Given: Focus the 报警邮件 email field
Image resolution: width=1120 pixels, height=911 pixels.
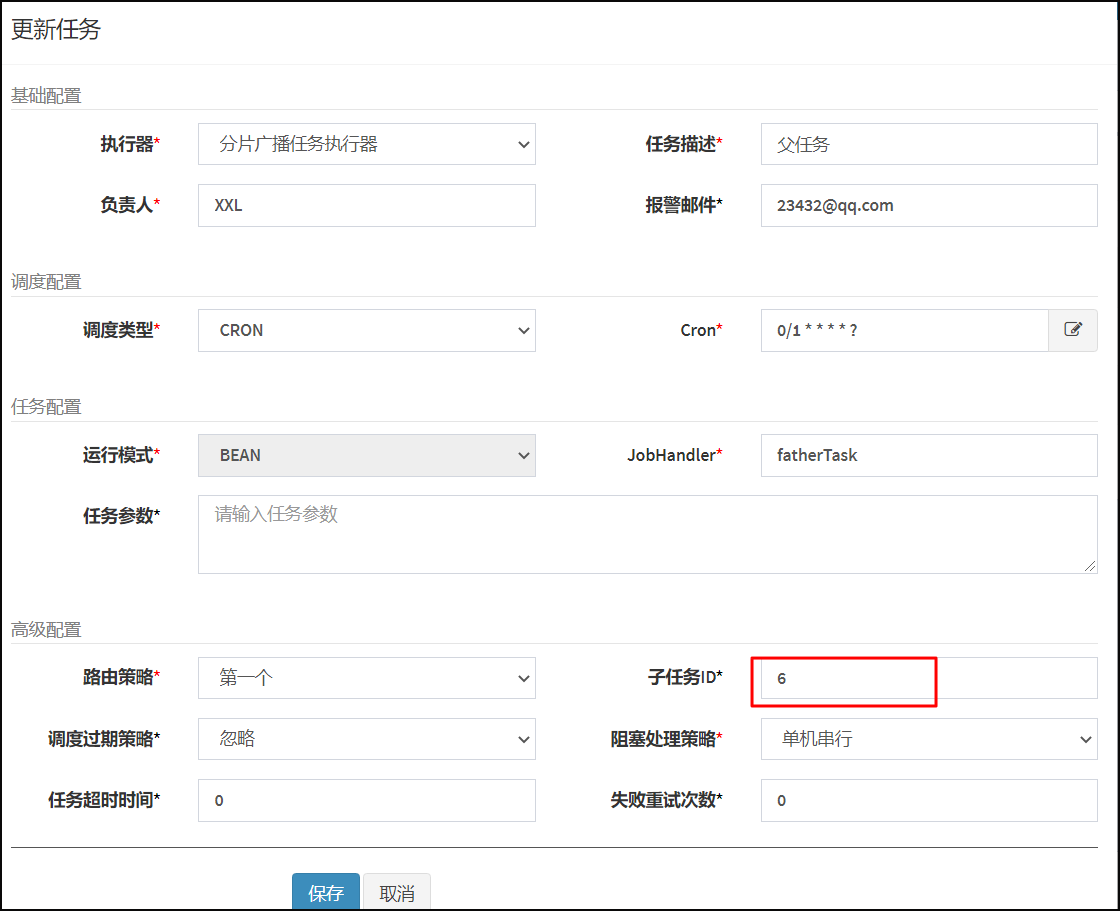Looking at the screenshot, I should point(929,206).
